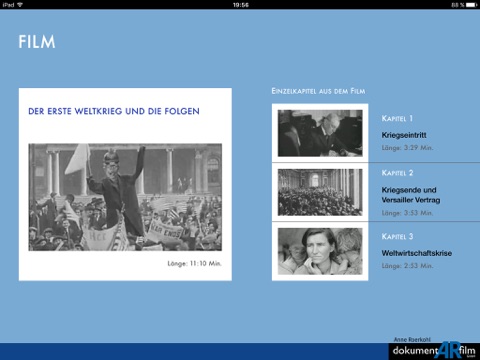
Task: Tap the 'Kapitel 1' heading
Action: click(397, 118)
